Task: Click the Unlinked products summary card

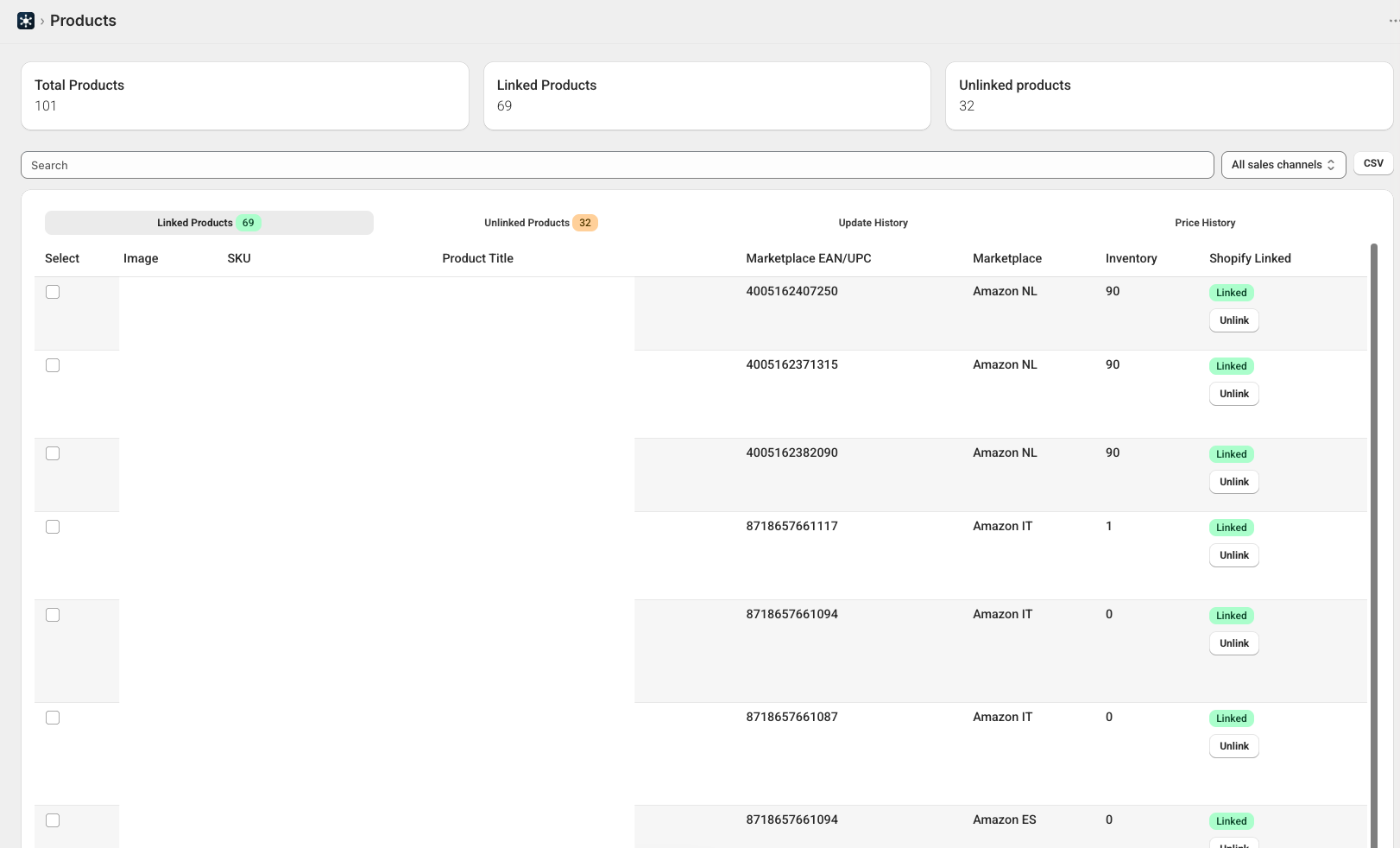Action: (x=1169, y=96)
